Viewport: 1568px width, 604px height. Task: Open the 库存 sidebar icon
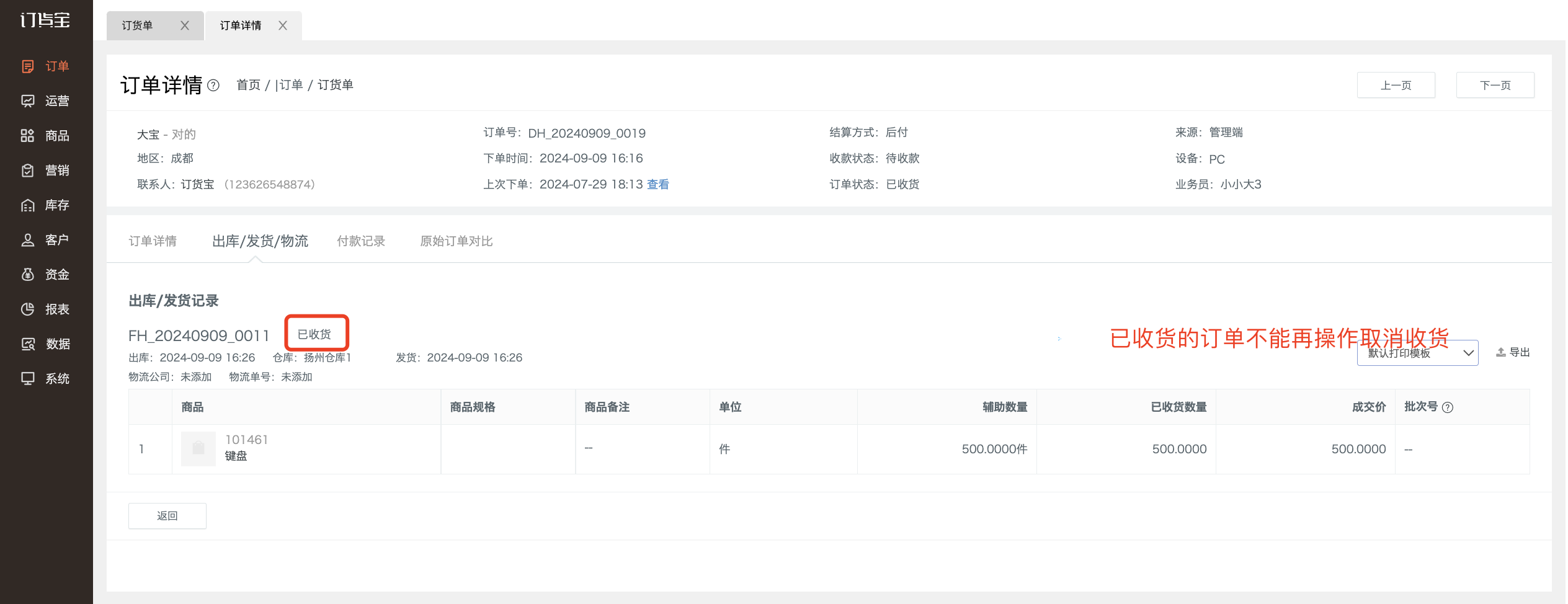pos(28,205)
